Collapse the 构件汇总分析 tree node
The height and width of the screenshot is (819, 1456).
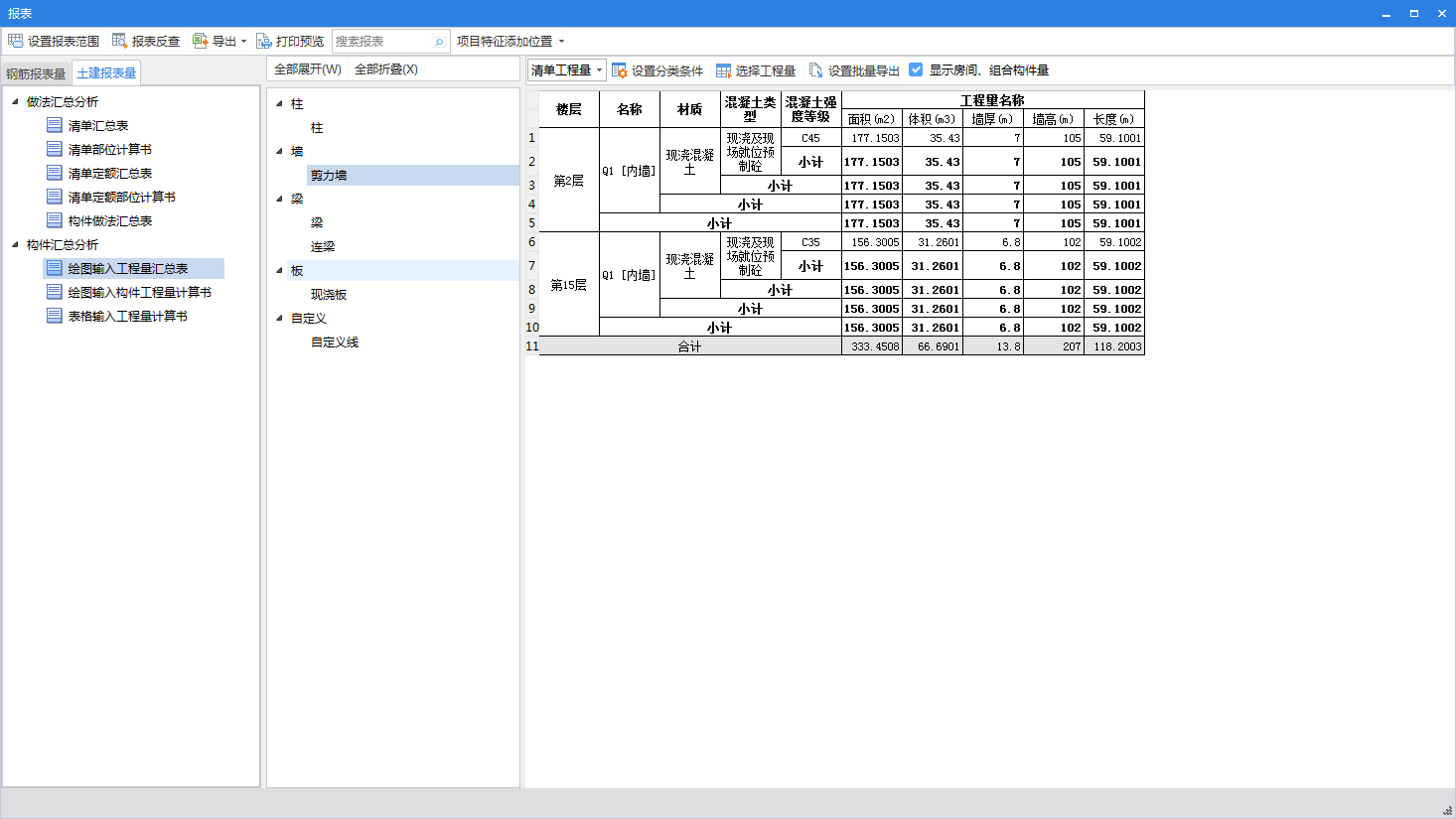(x=15, y=244)
